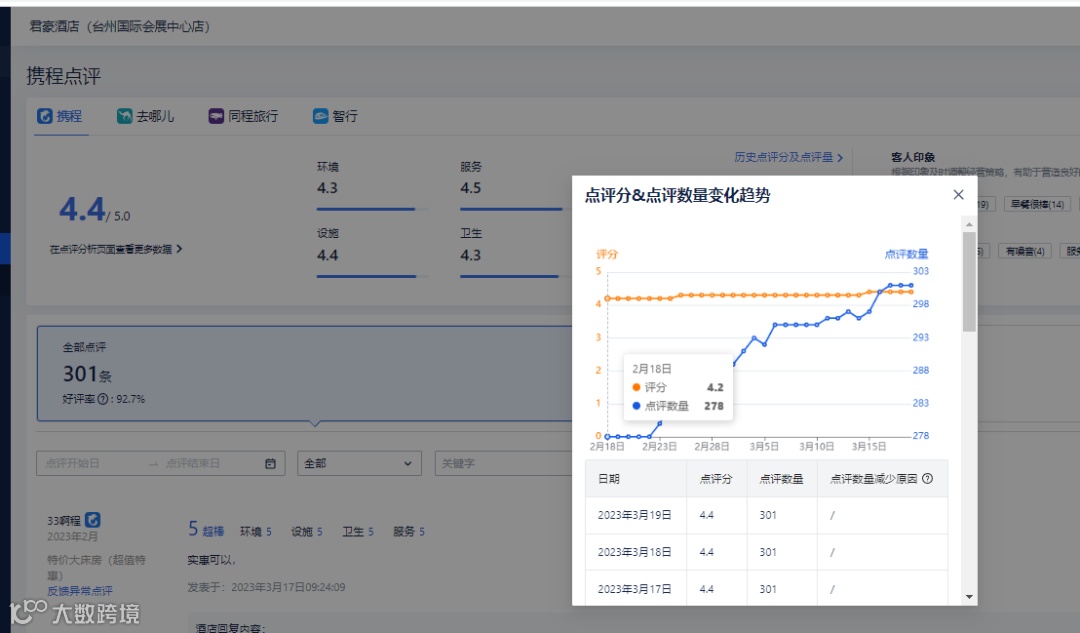This screenshot has height=633, width=1080.
Task: Click the 早餐很棒(14) impression tag
Action: coord(1037,205)
